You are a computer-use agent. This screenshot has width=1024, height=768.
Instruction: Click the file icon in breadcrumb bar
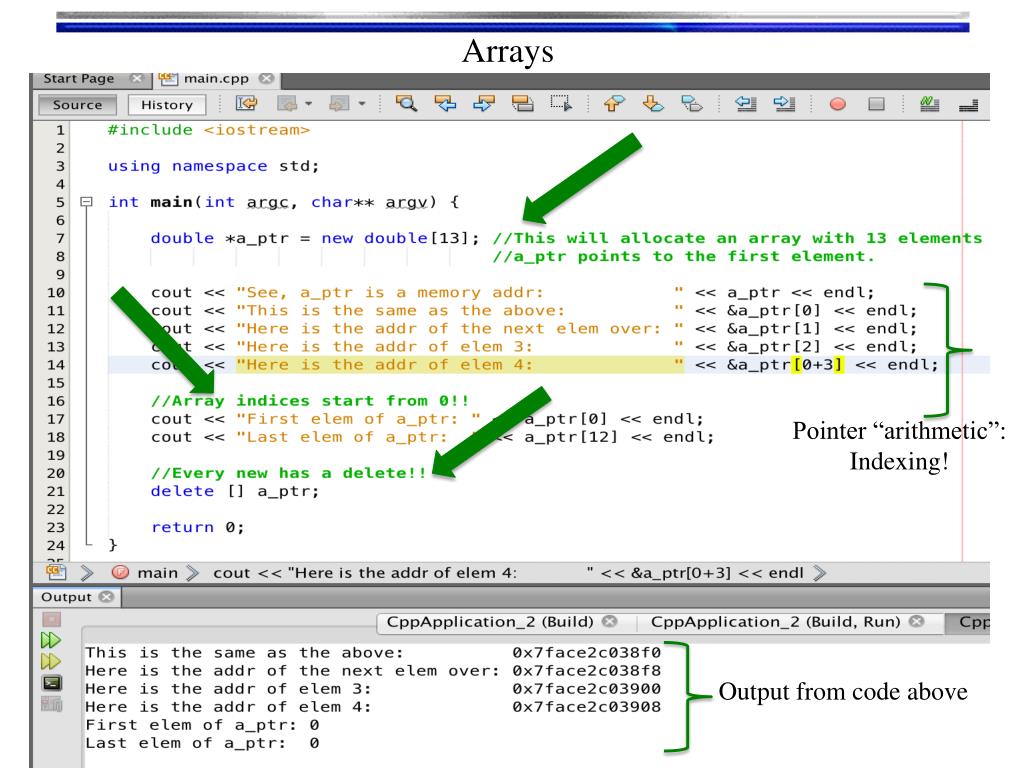[x=56, y=573]
